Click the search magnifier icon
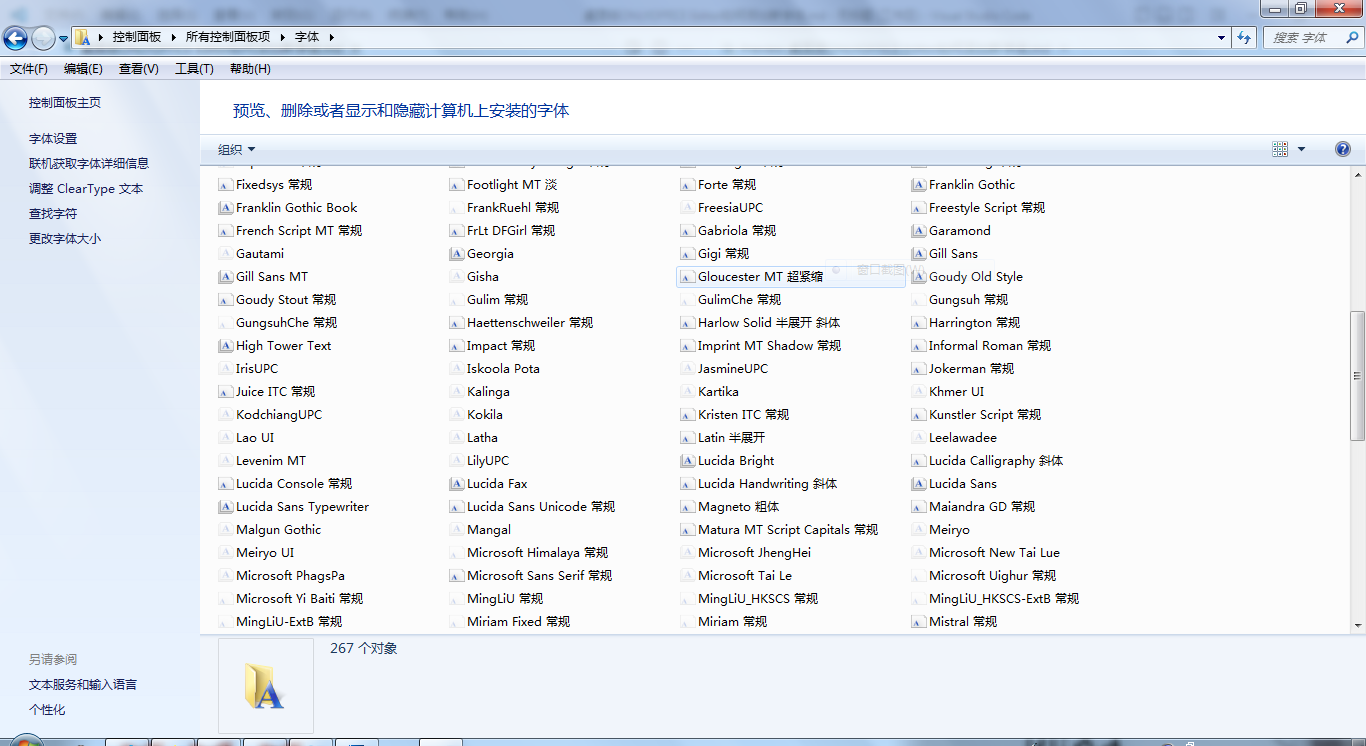The height and width of the screenshot is (746, 1366). click(x=1353, y=37)
